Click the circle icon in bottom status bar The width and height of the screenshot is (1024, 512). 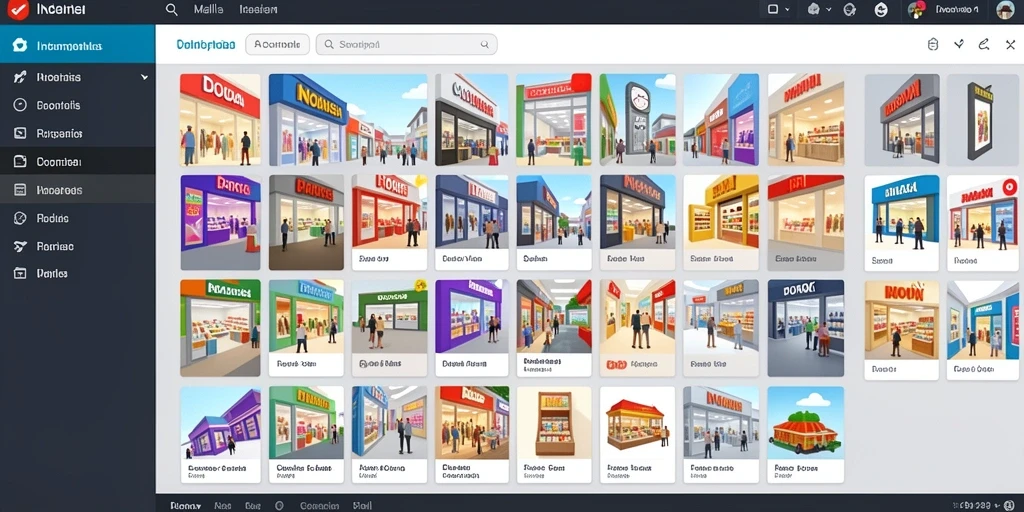coord(280,505)
